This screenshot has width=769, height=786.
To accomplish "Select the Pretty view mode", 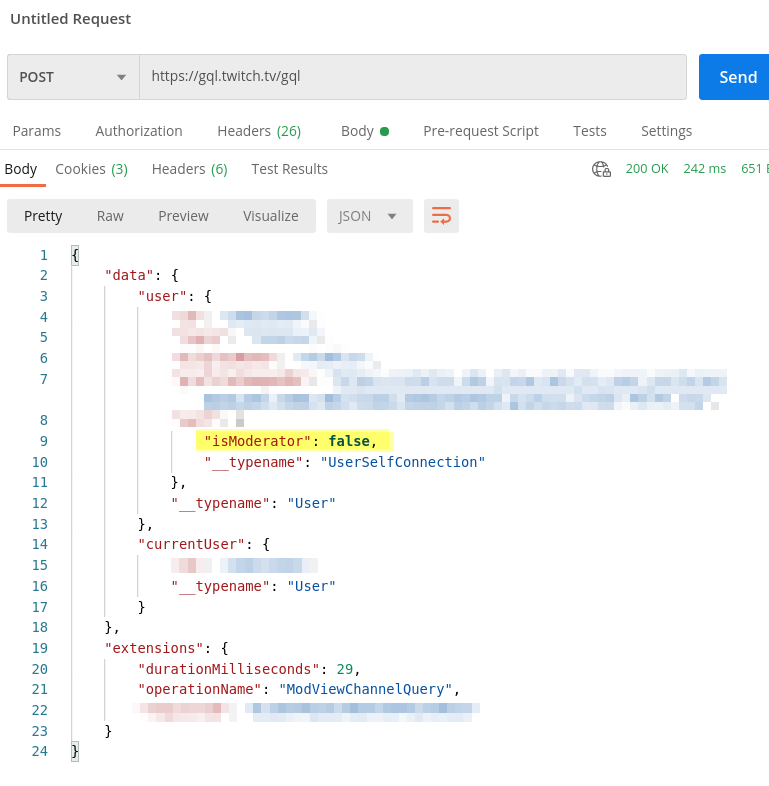I will pyautogui.click(x=43, y=216).
